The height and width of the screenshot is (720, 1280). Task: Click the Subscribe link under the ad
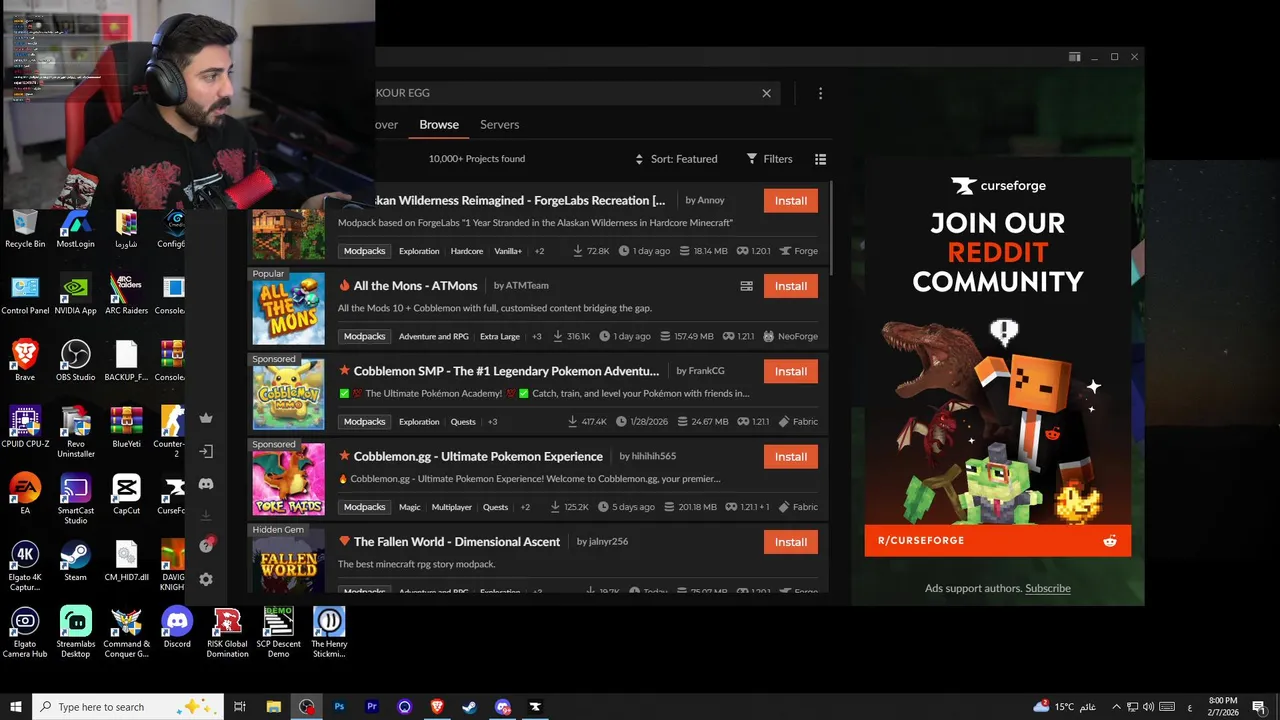tap(1048, 588)
